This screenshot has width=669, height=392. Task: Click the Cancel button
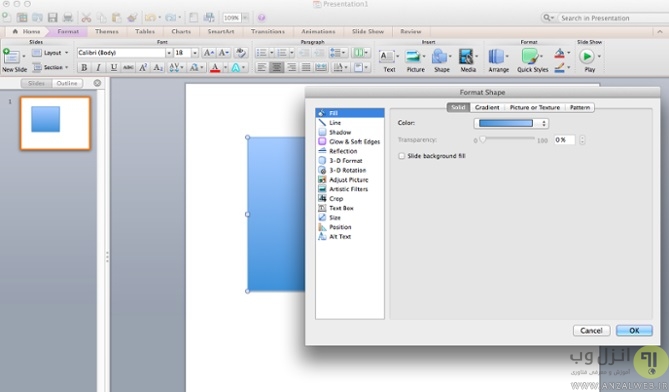click(x=591, y=331)
